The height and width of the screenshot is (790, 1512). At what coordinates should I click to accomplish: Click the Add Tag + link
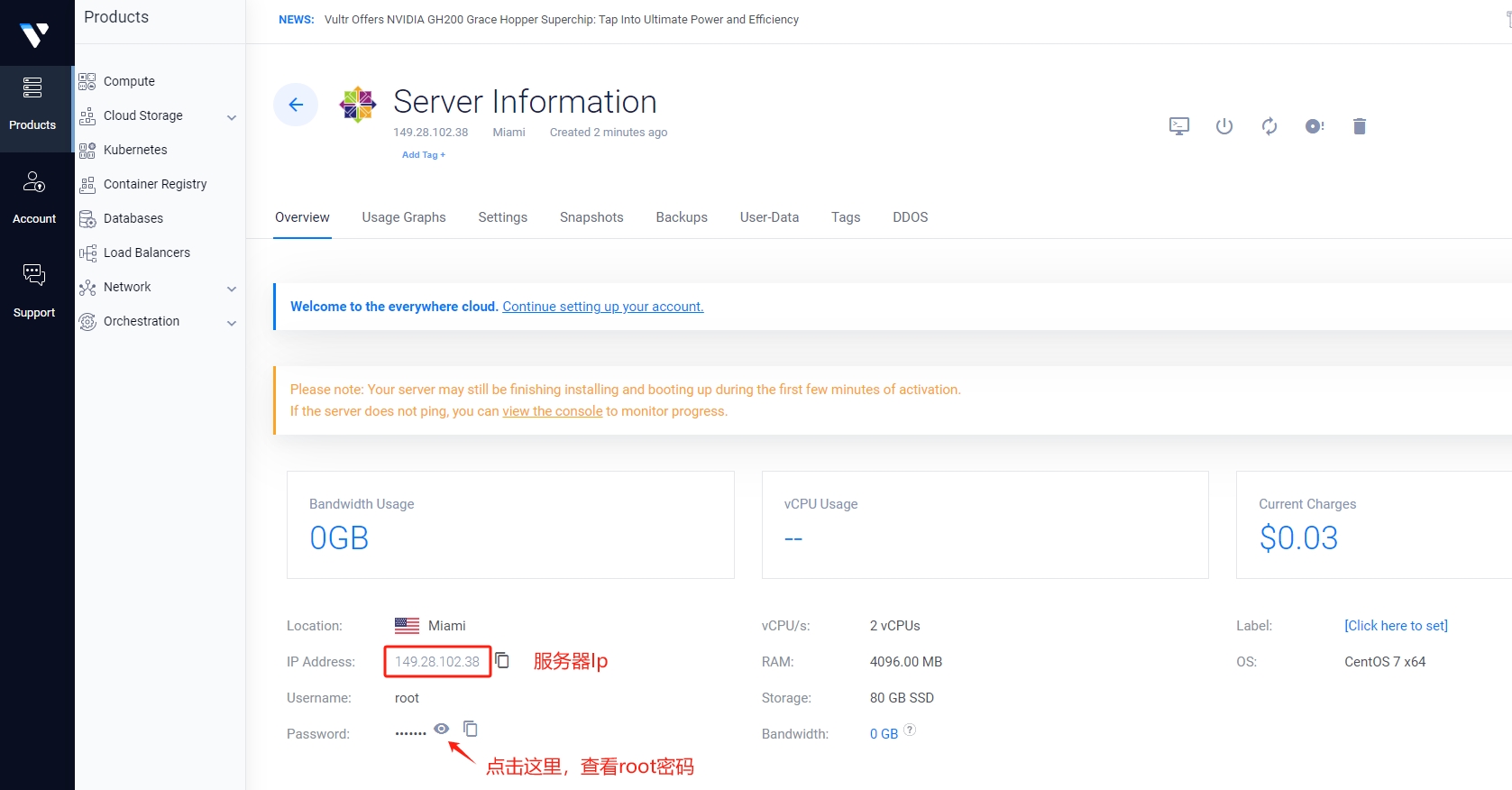click(424, 155)
